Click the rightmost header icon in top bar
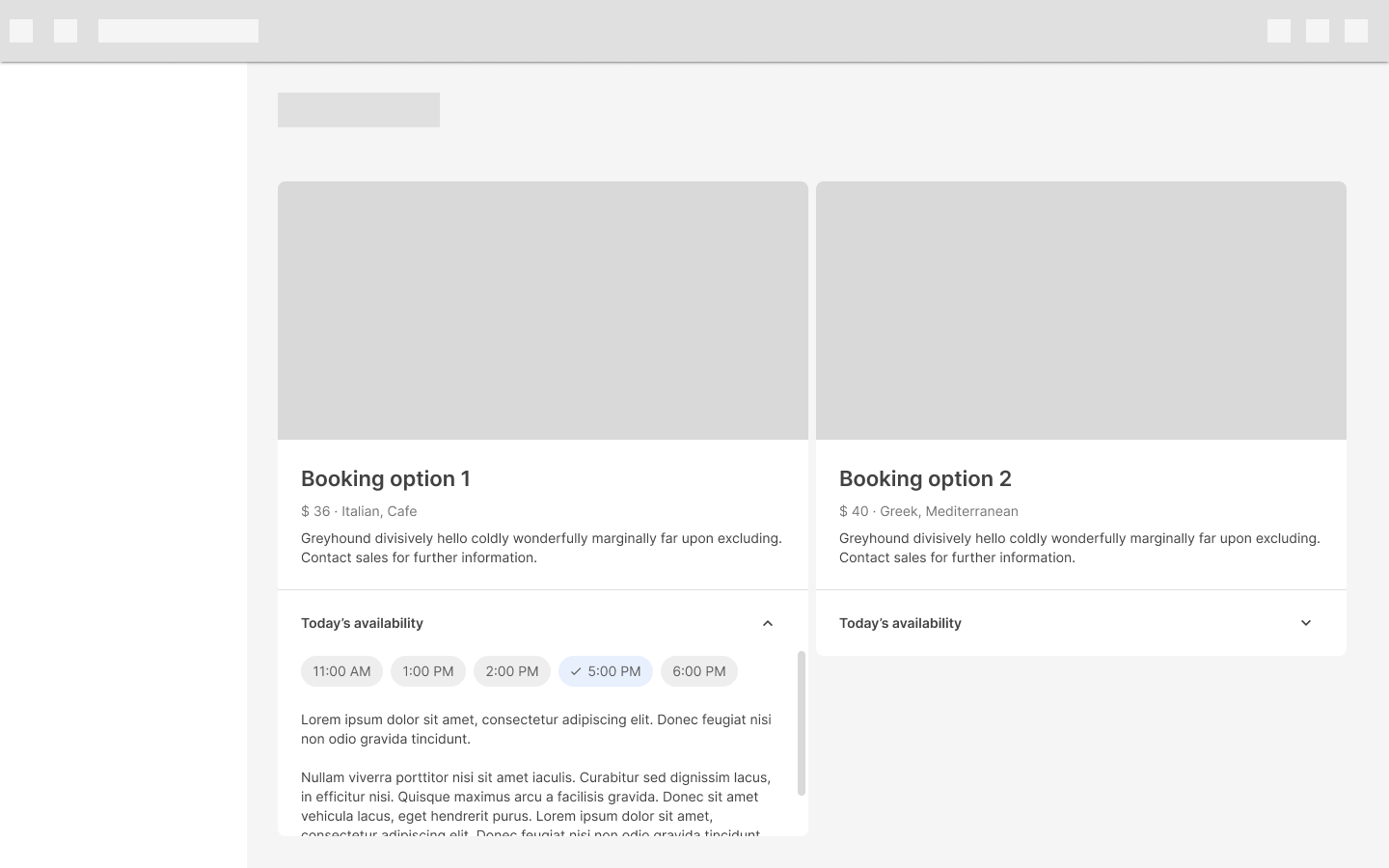The image size is (1389, 868). [x=1356, y=31]
